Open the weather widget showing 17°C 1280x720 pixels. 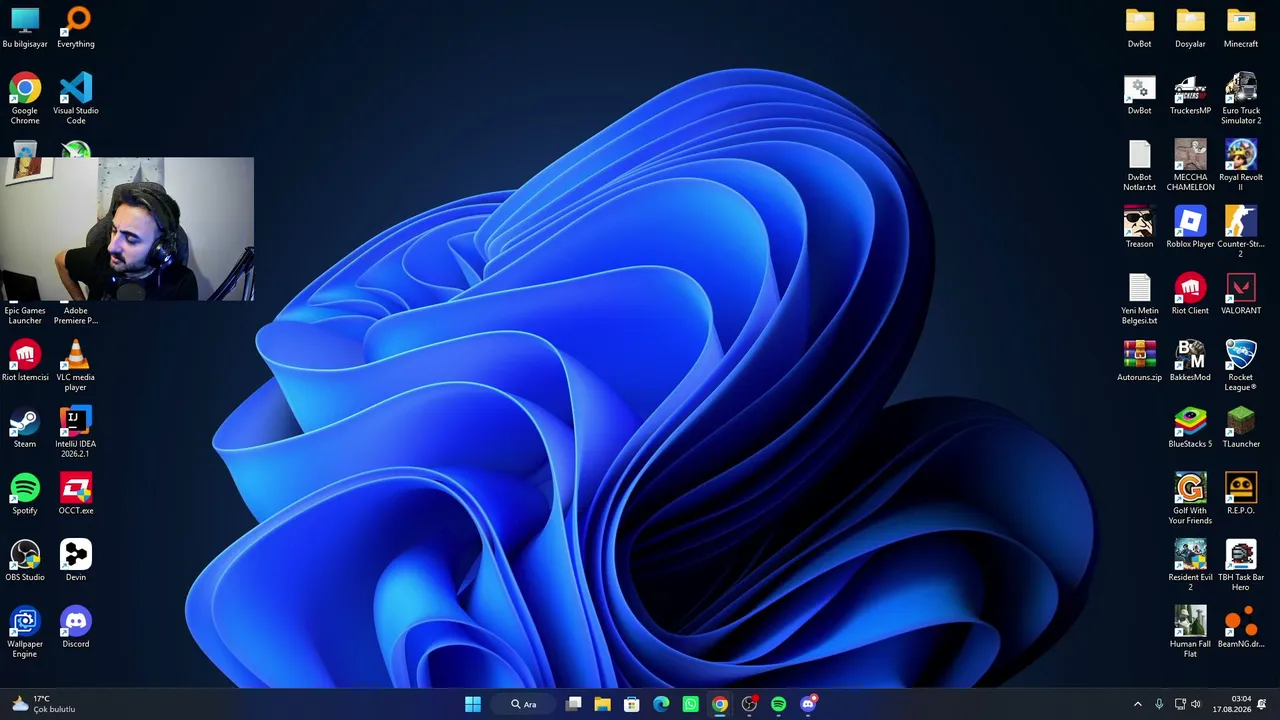[42, 704]
